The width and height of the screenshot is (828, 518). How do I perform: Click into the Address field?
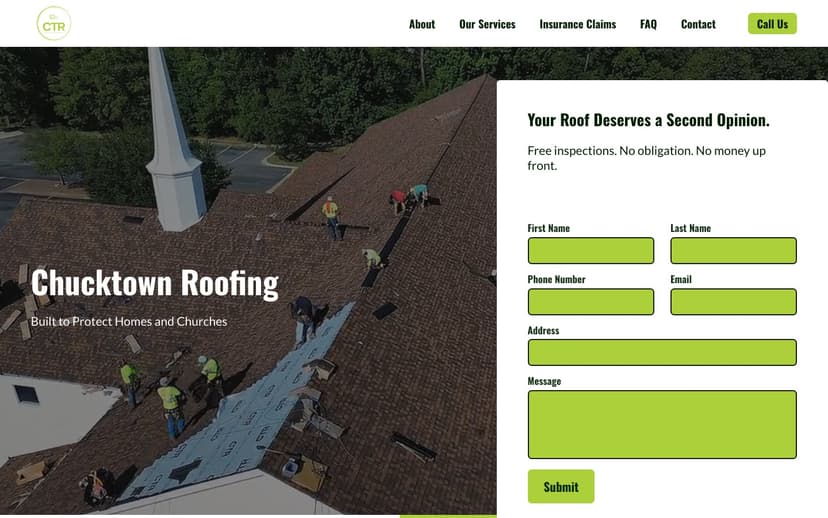(x=662, y=352)
